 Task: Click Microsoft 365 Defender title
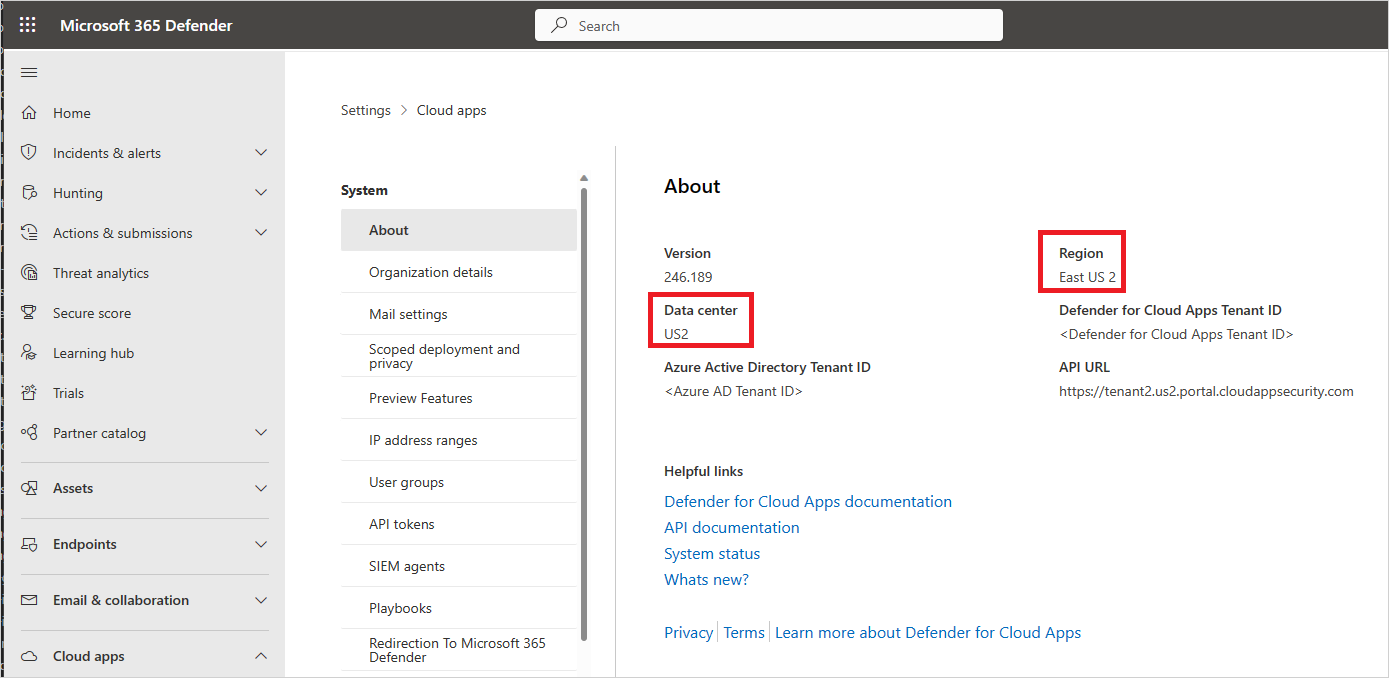[146, 25]
